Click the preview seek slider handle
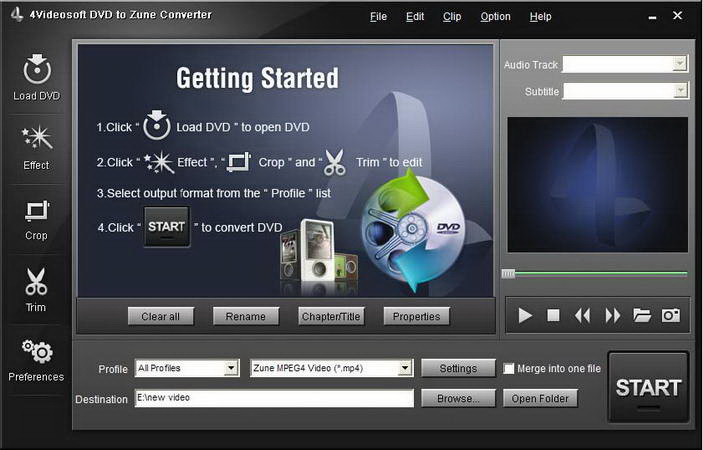This screenshot has height=450, width=703. pos(508,273)
